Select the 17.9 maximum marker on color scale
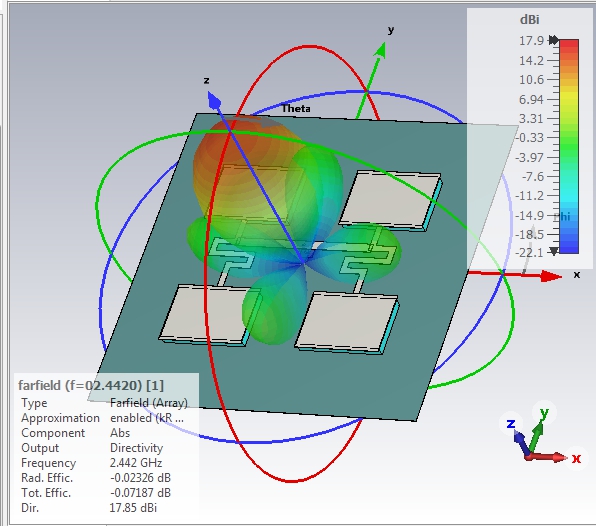The image size is (596, 526). pyautogui.click(x=554, y=40)
